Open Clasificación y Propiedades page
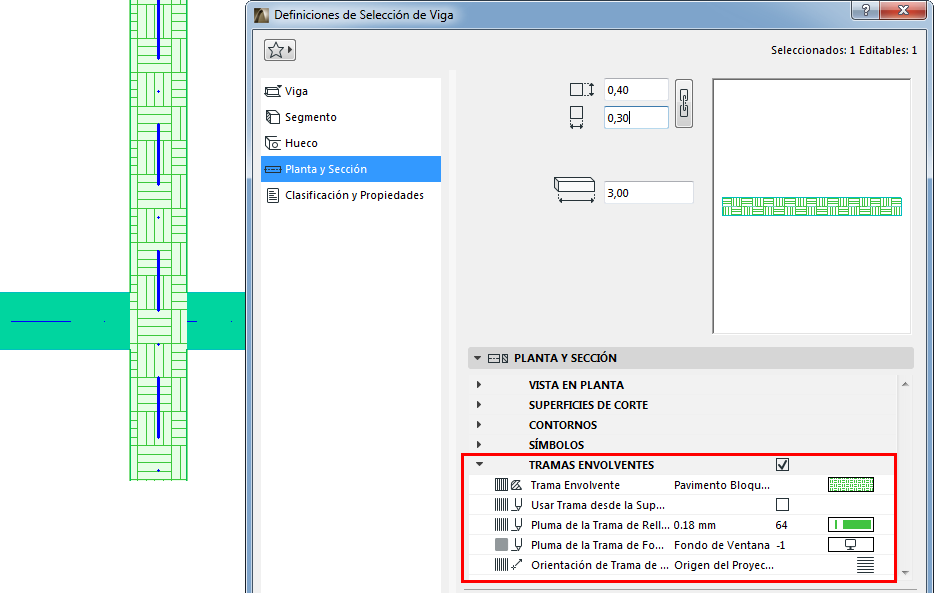The height and width of the screenshot is (593, 934). pyautogui.click(x=351, y=195)
